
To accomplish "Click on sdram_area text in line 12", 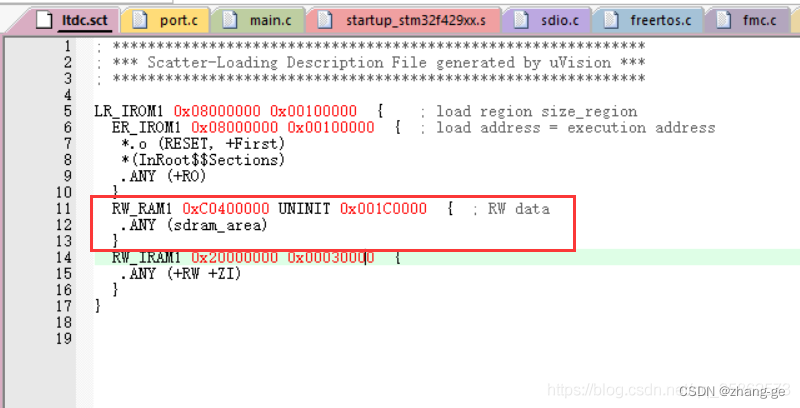I will pos(217,225).
